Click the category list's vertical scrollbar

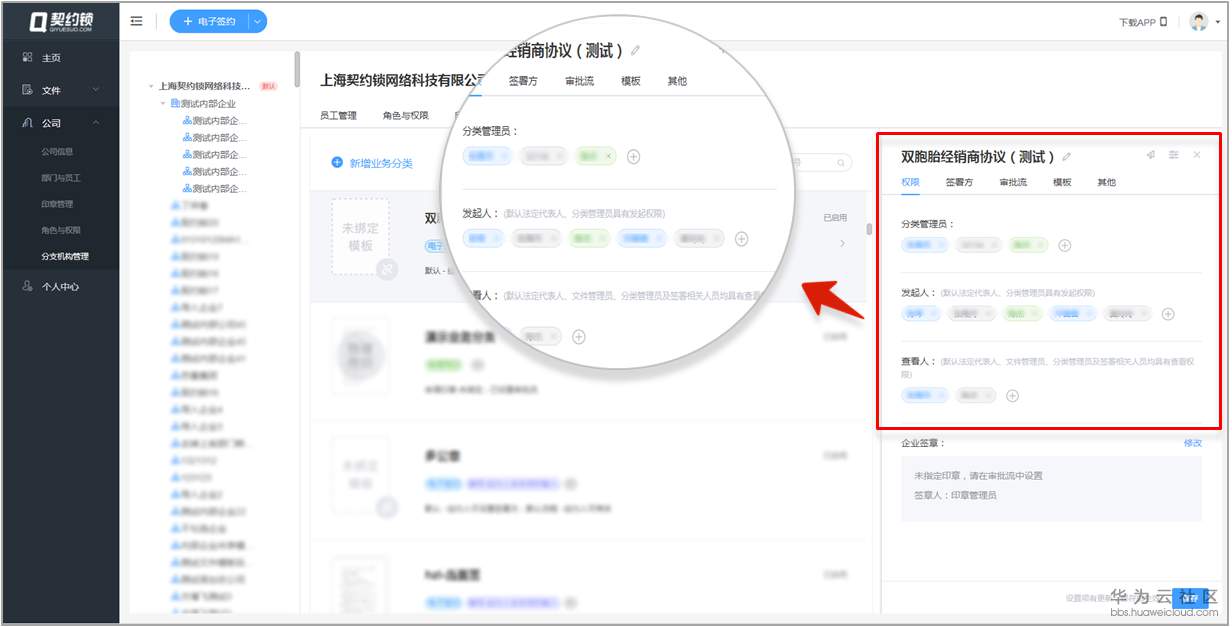[x=868, y=229]
